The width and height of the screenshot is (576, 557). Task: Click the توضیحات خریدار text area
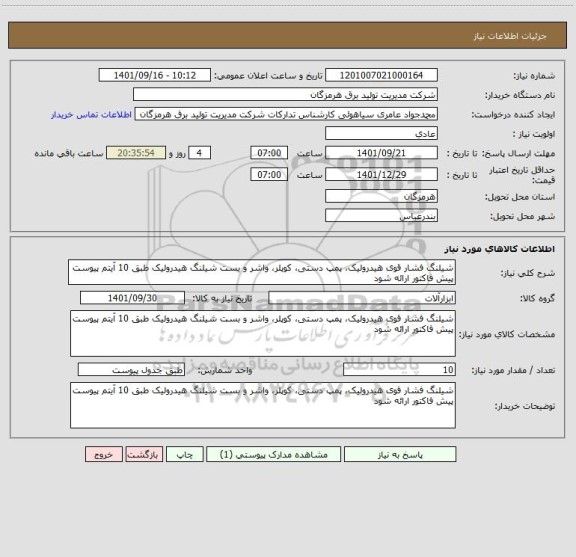tap(263, 405)
